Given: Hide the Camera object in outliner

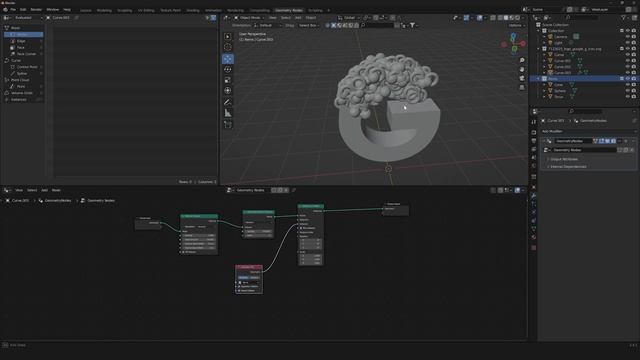Looking at the screenshot, I should (x=628, y=37).
